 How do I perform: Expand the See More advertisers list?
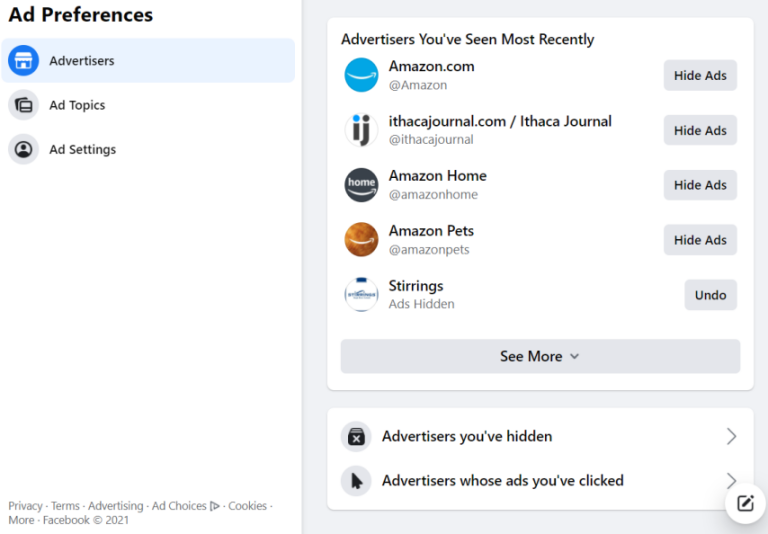(x=540, y=356)
